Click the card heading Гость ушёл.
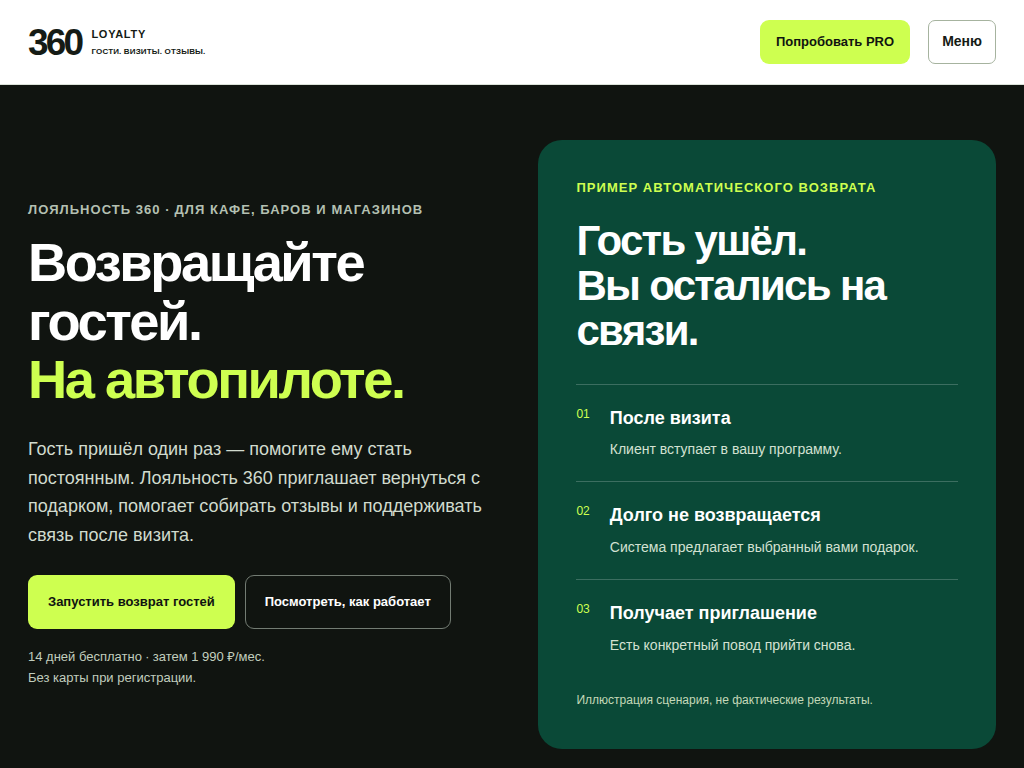The width and height of the screenshot is (1024, 768). coord(692,241)
